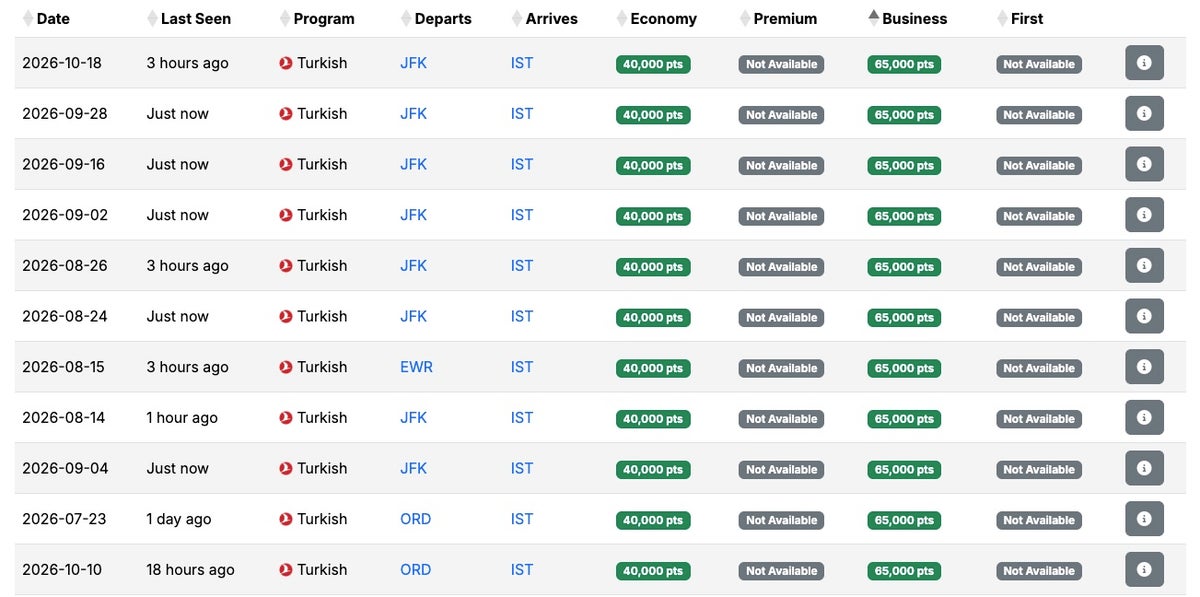
Task: Open info button for 2026-09-04 flight
Action: 1144,468
